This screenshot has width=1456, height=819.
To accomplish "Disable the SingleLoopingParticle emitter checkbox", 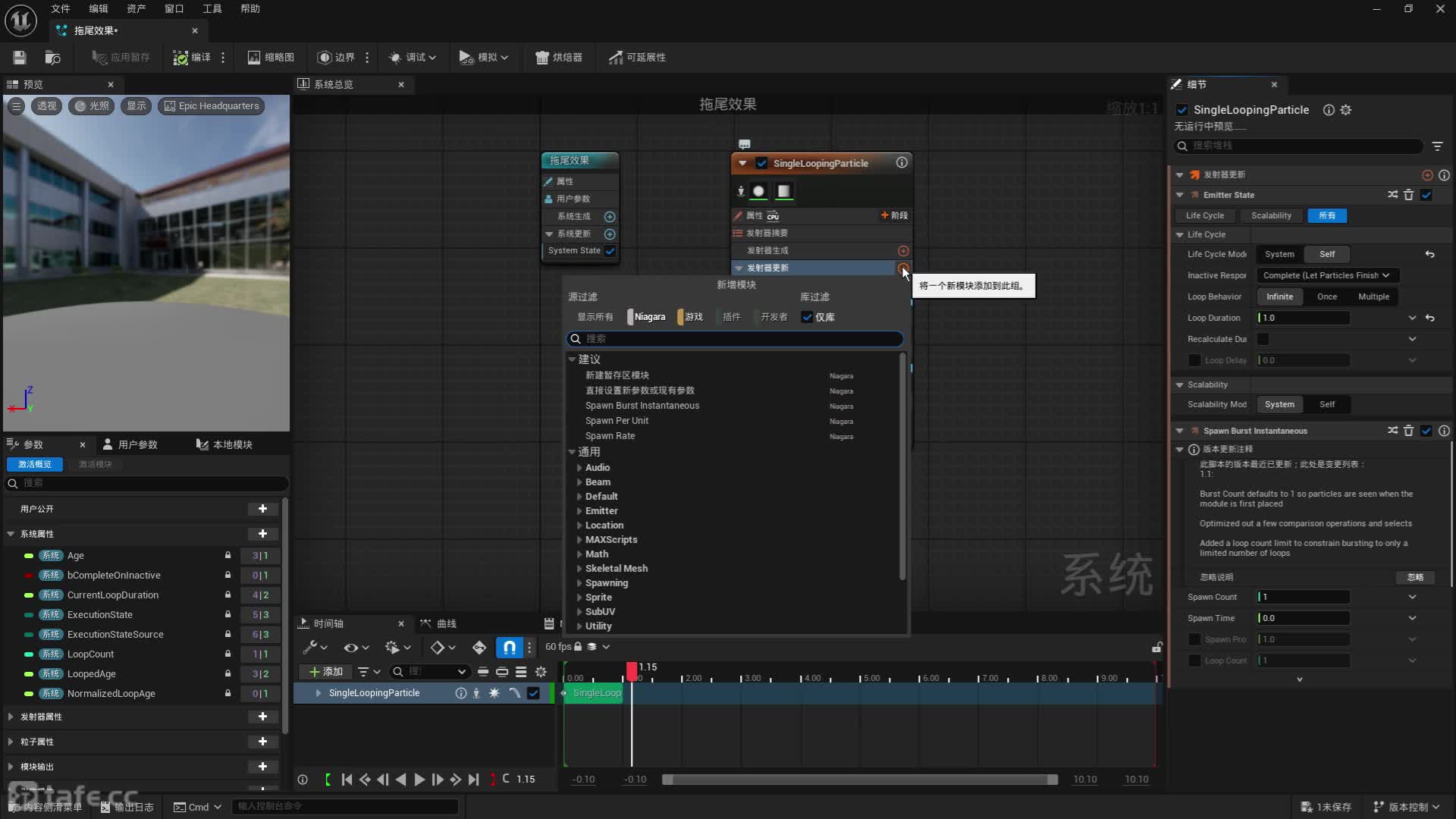I will (761, 163).
